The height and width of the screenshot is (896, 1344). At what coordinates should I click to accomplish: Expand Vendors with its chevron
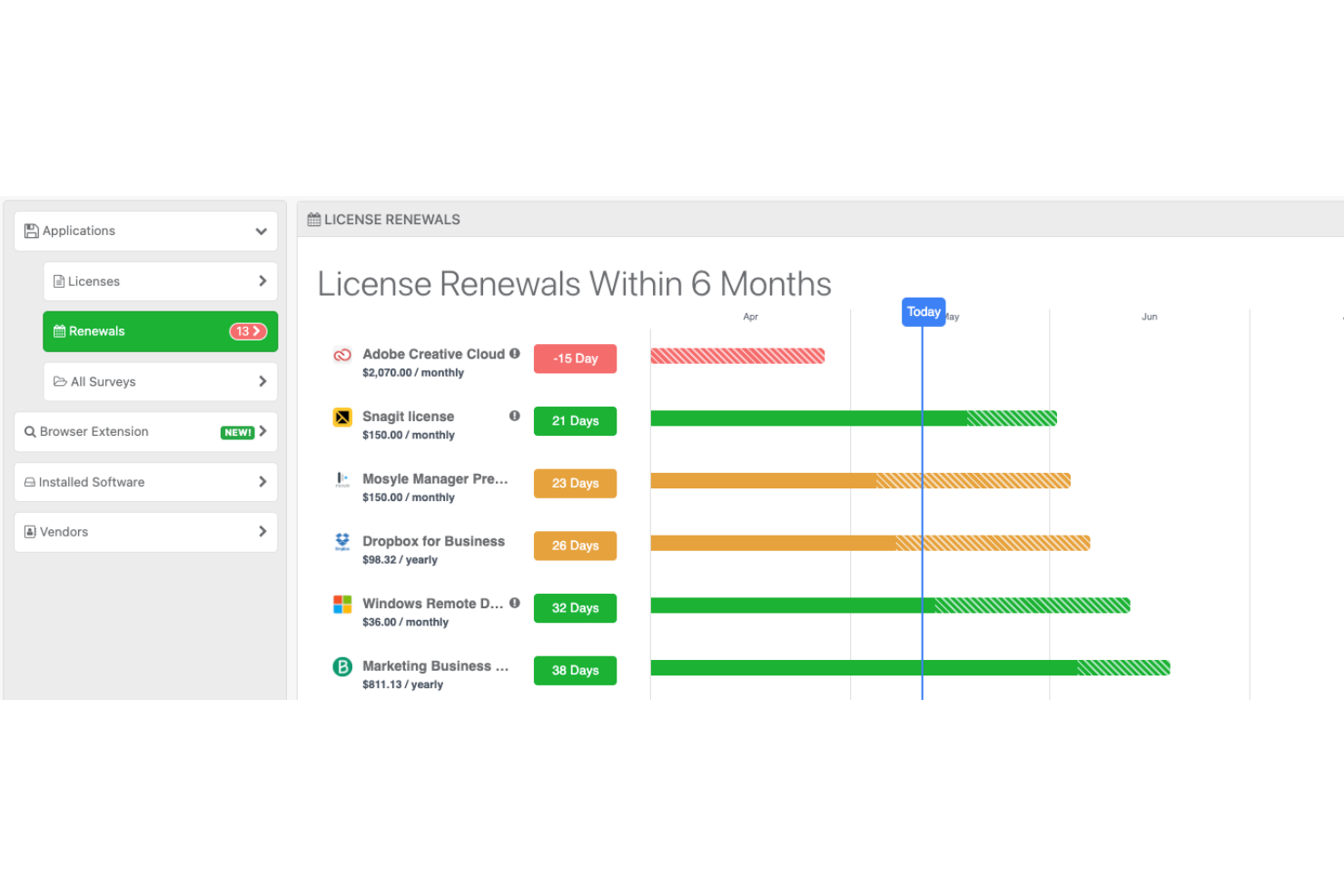pos(262,531)
